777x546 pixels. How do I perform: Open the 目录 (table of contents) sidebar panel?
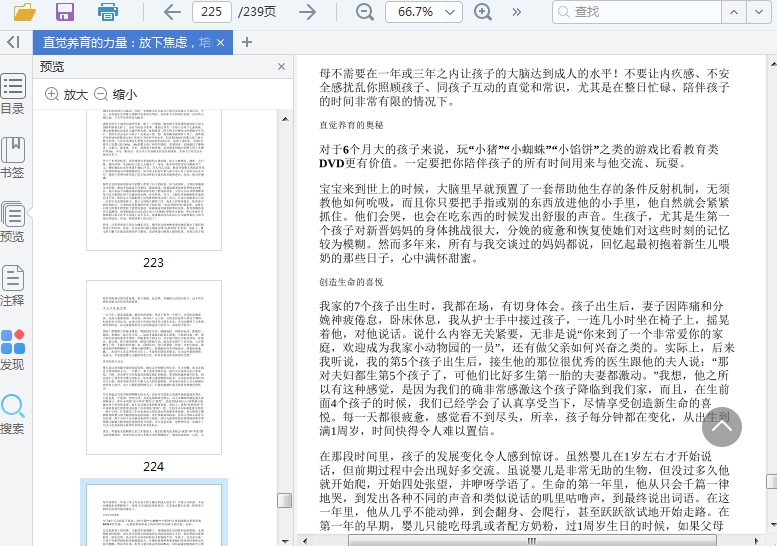(x=13, y=94)
